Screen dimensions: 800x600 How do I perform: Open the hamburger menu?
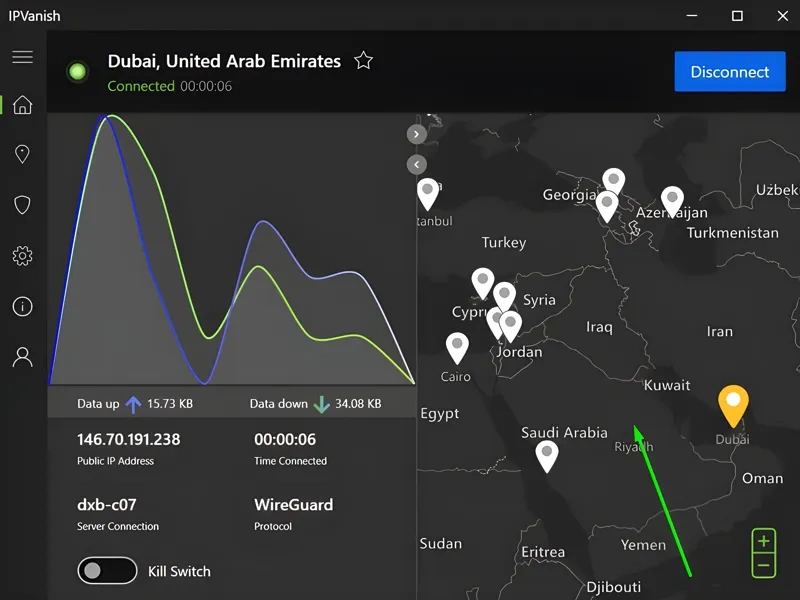(22, 57)
